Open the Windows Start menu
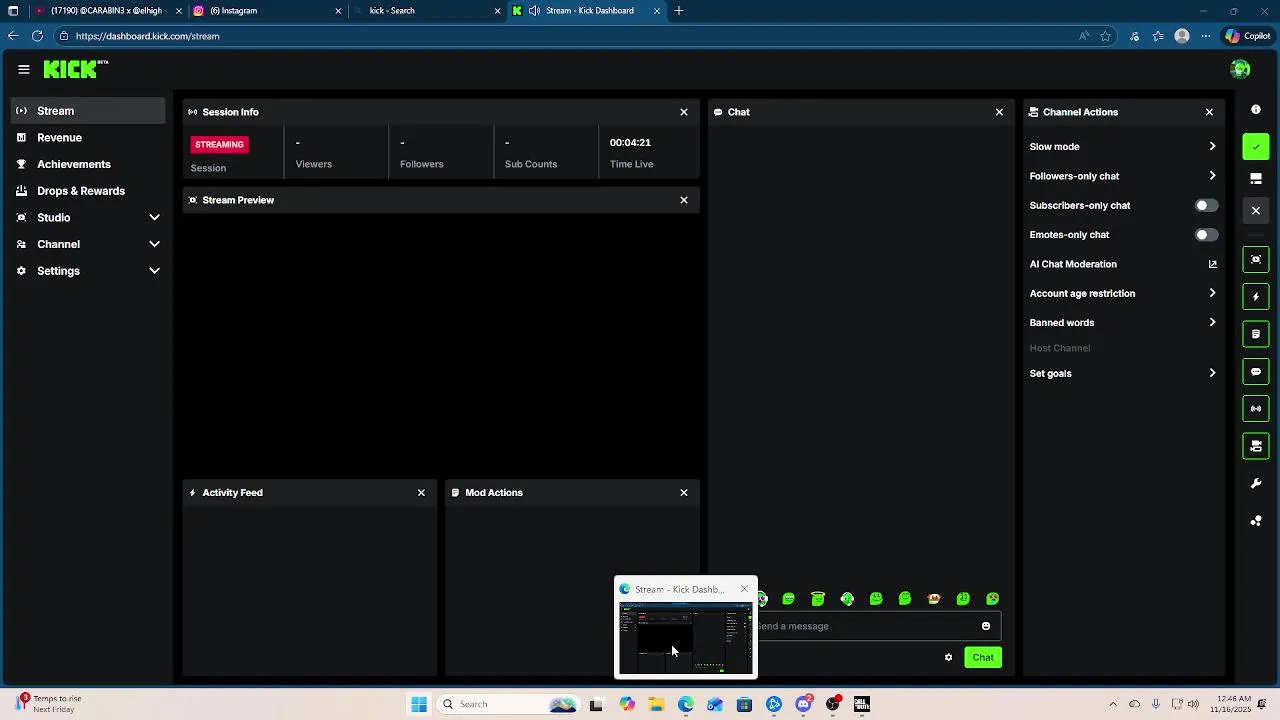Screen dimensions: 1280x720 (x=419, y=704)
